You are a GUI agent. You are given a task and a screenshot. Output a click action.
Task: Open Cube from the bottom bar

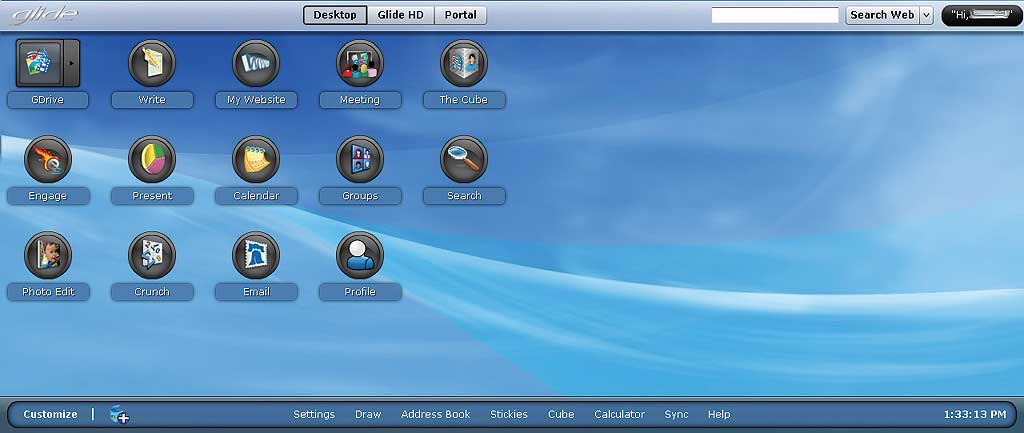point(561,414)
